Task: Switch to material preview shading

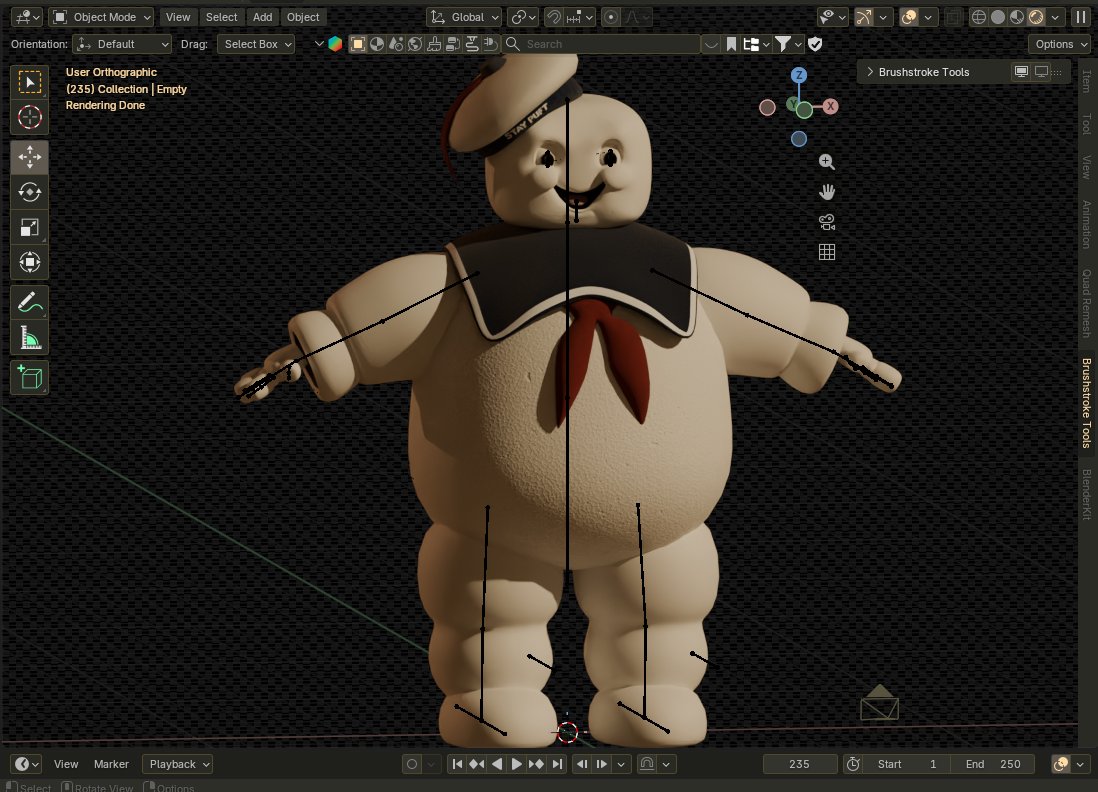Action: pos(1017,18)
